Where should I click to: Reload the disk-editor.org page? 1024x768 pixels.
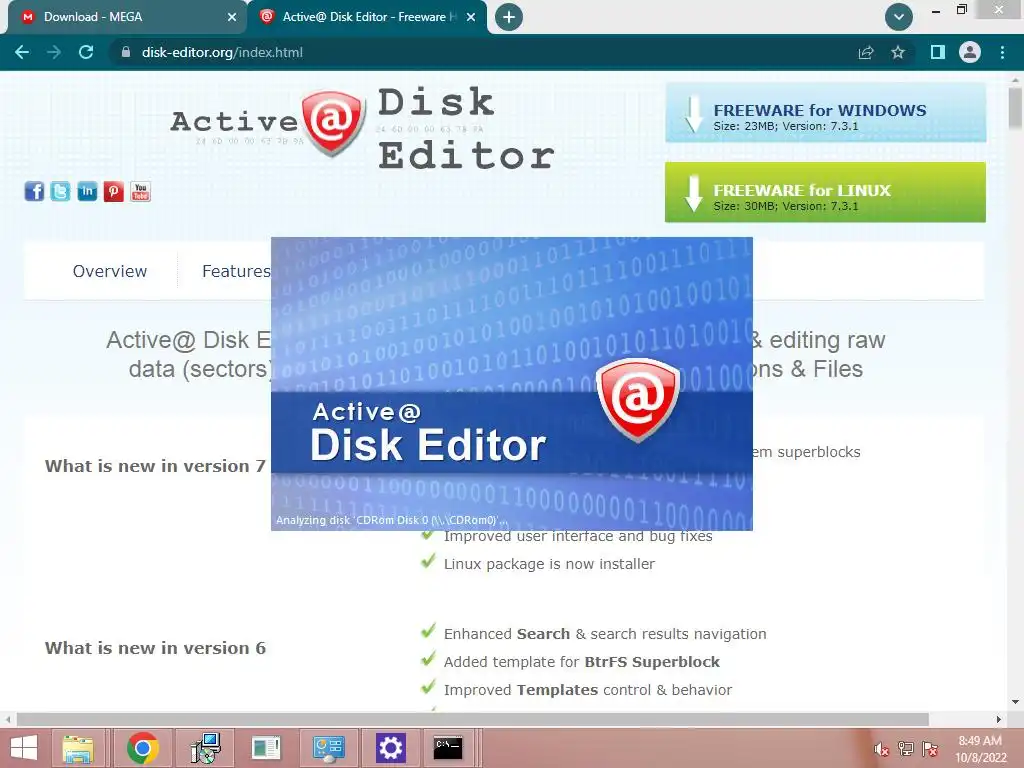point(86,52)
